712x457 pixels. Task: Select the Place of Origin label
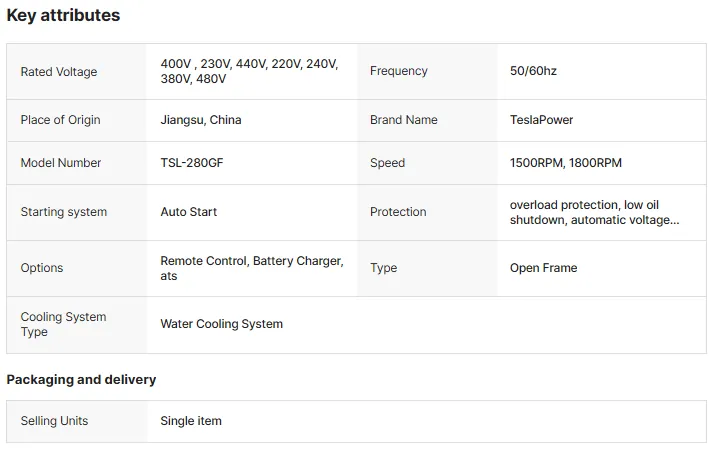click(x=60, y=120)
